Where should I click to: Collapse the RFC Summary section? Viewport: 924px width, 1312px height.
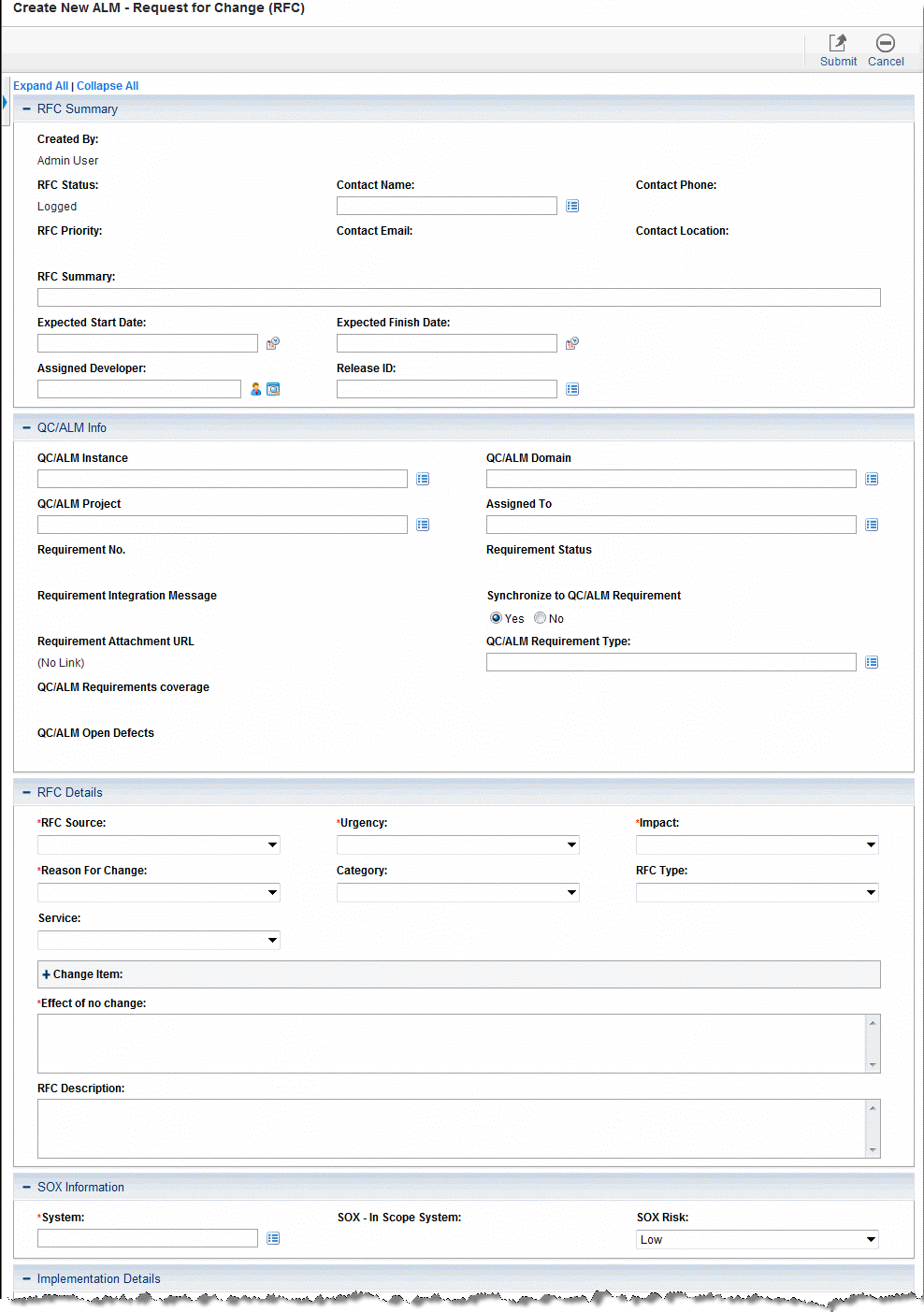point(26,109)
